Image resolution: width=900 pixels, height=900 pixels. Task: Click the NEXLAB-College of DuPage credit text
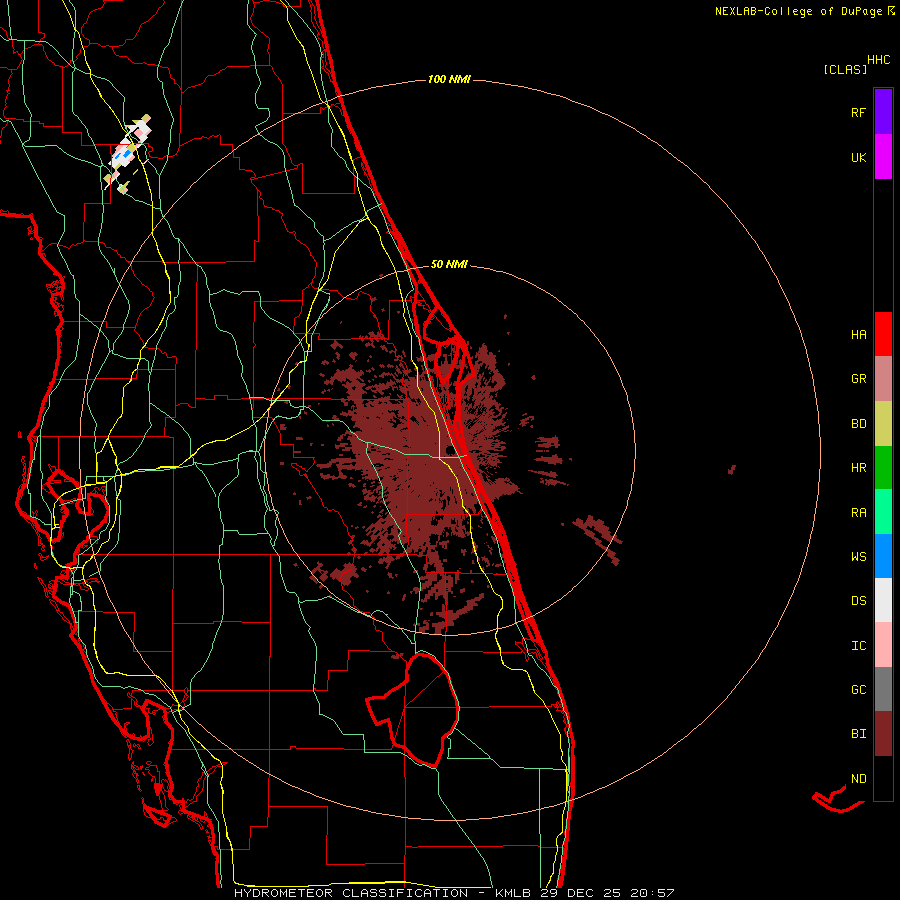(x=804, y=11)
